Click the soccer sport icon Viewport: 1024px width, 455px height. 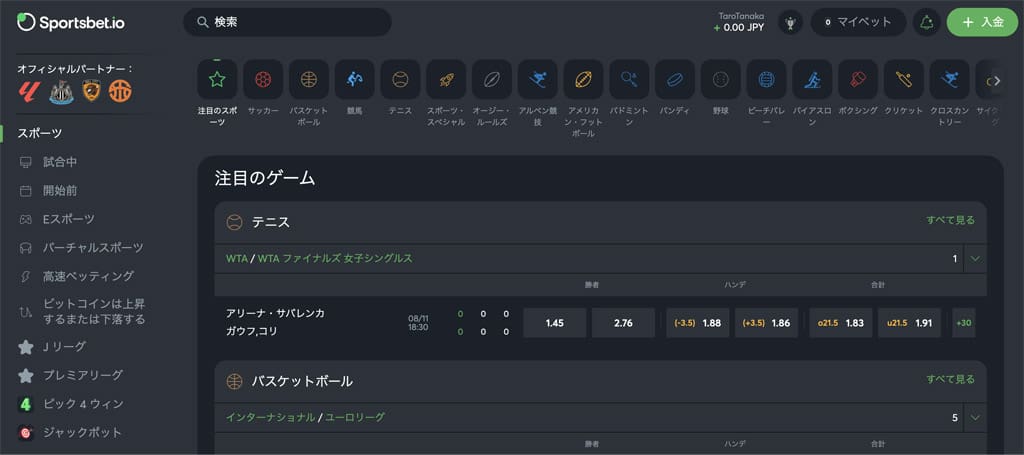(263, 80)
